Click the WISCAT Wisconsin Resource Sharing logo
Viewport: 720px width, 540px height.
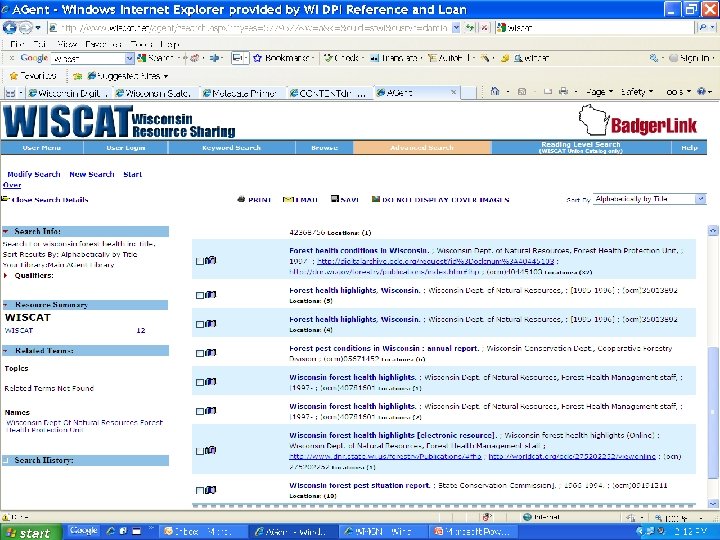click(x=119, y=121)
